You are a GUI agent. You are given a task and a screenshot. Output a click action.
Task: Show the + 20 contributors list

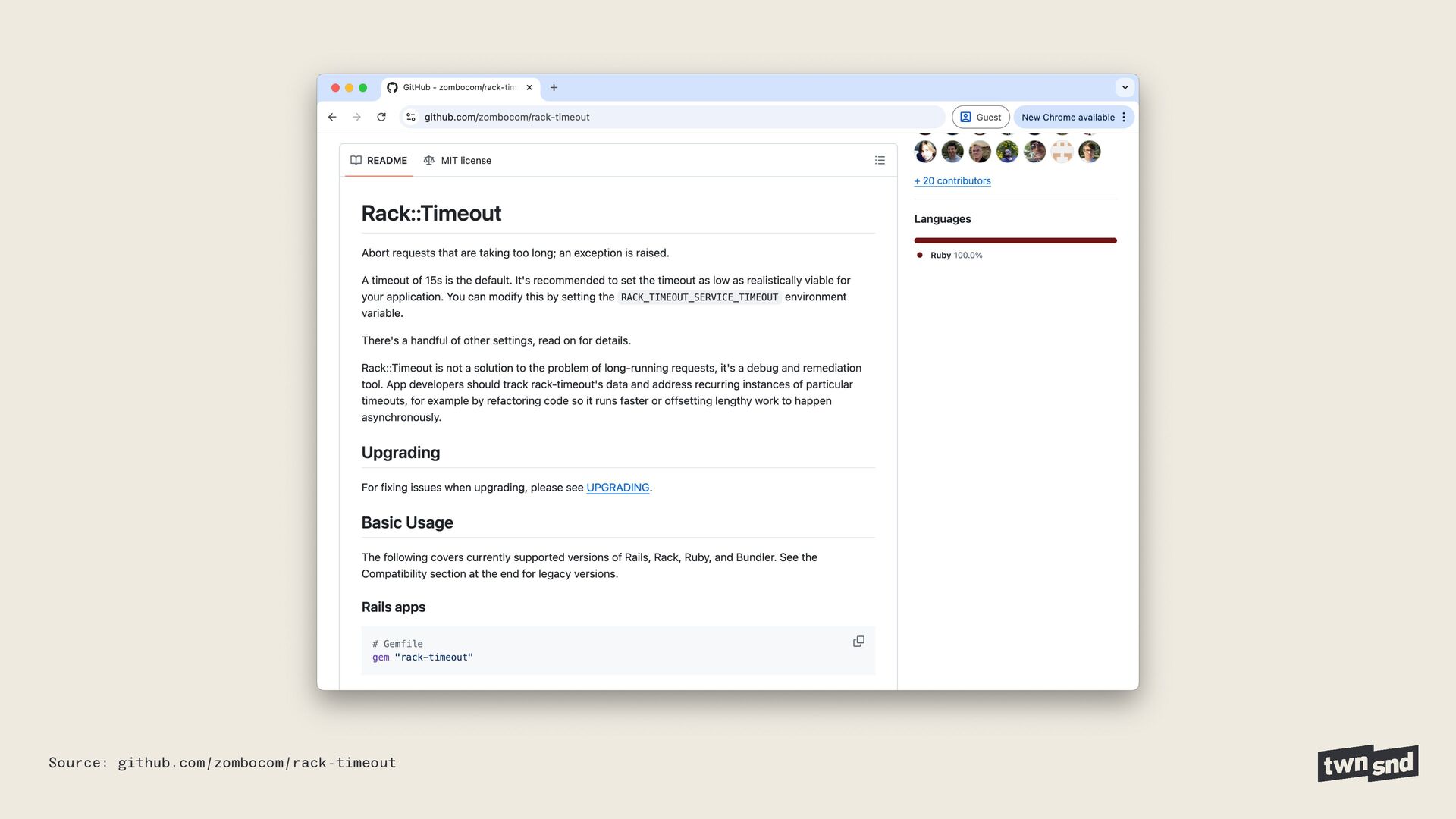point(952,180)
